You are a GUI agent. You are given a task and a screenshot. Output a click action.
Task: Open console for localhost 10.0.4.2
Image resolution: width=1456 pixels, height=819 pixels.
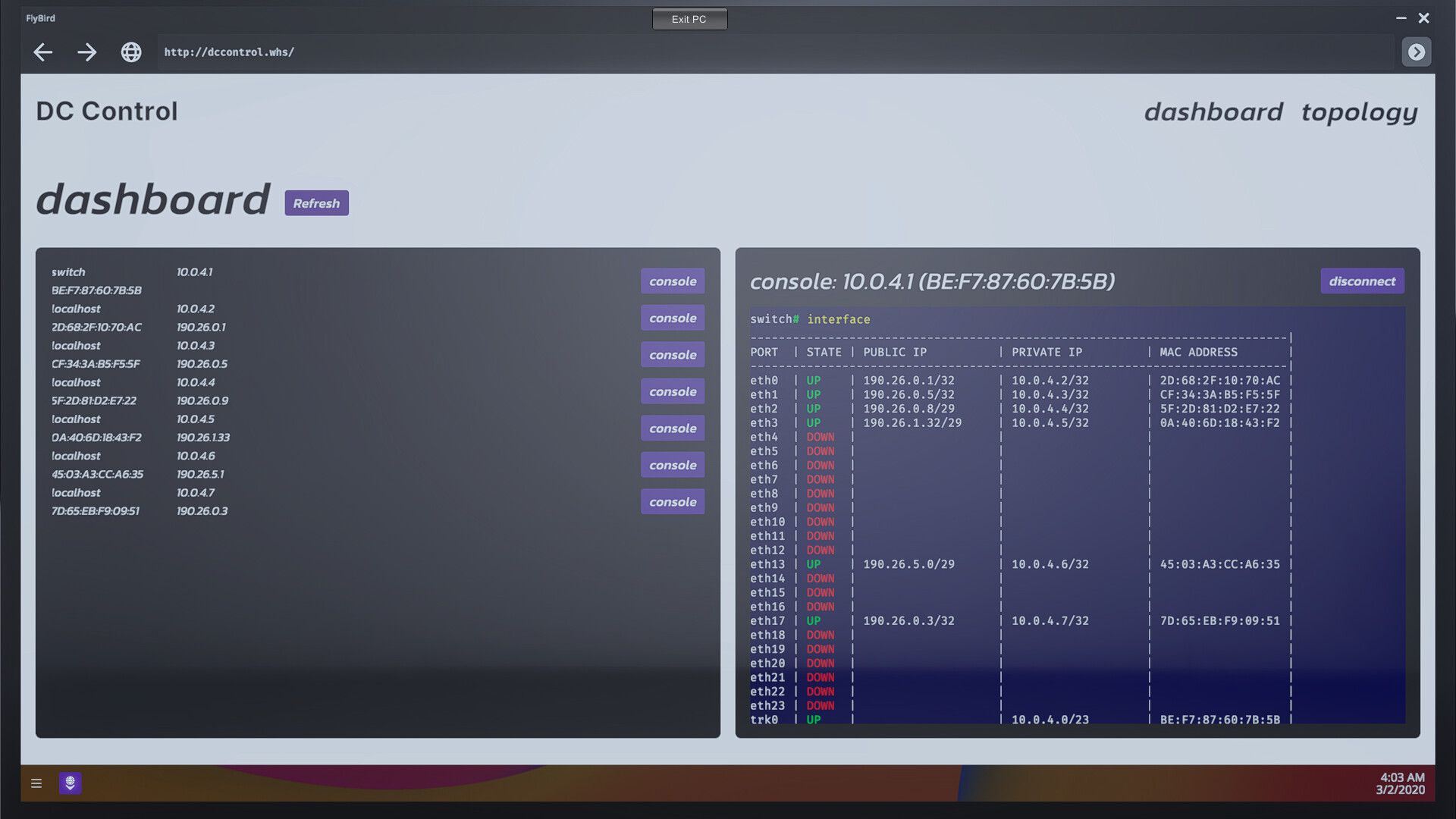coord(672,318)
